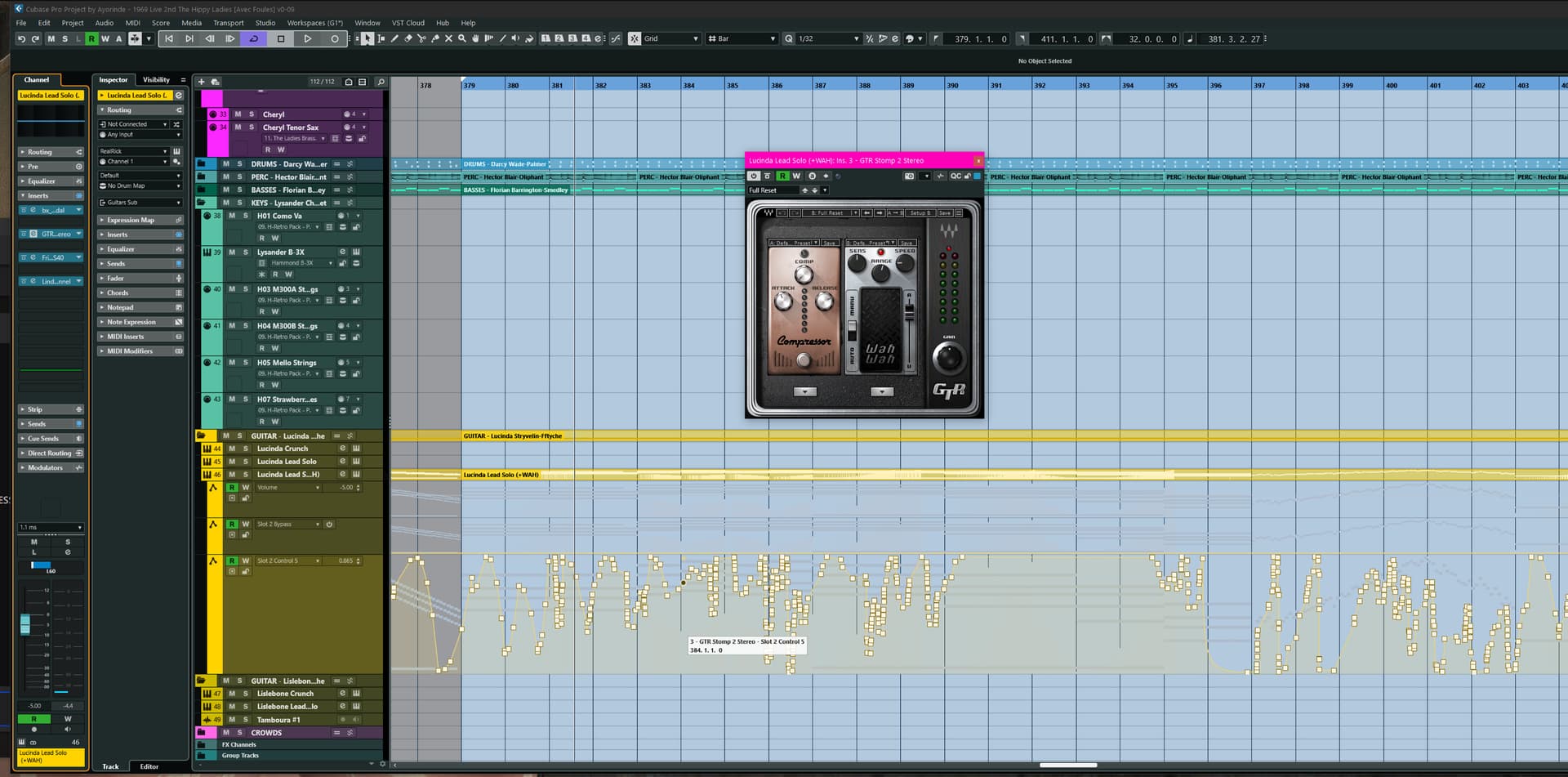
Task: Click the CROWDS folder icon
Action: coord(201,733)
